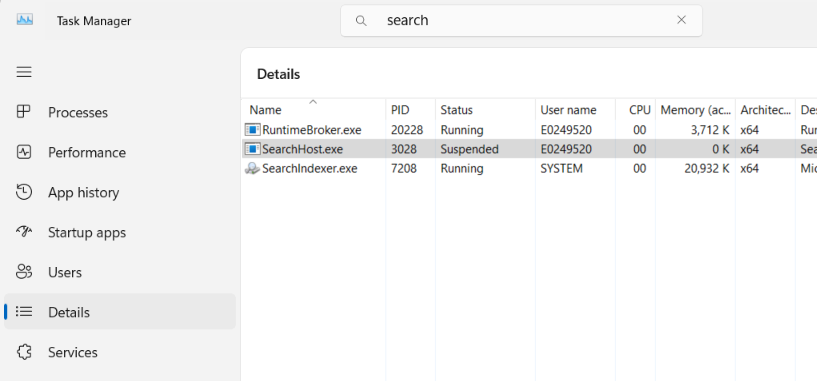This screenshot has height=381, width=817.
Task: Click the Performance sidebar icon
Action: (x=24, y=152)
